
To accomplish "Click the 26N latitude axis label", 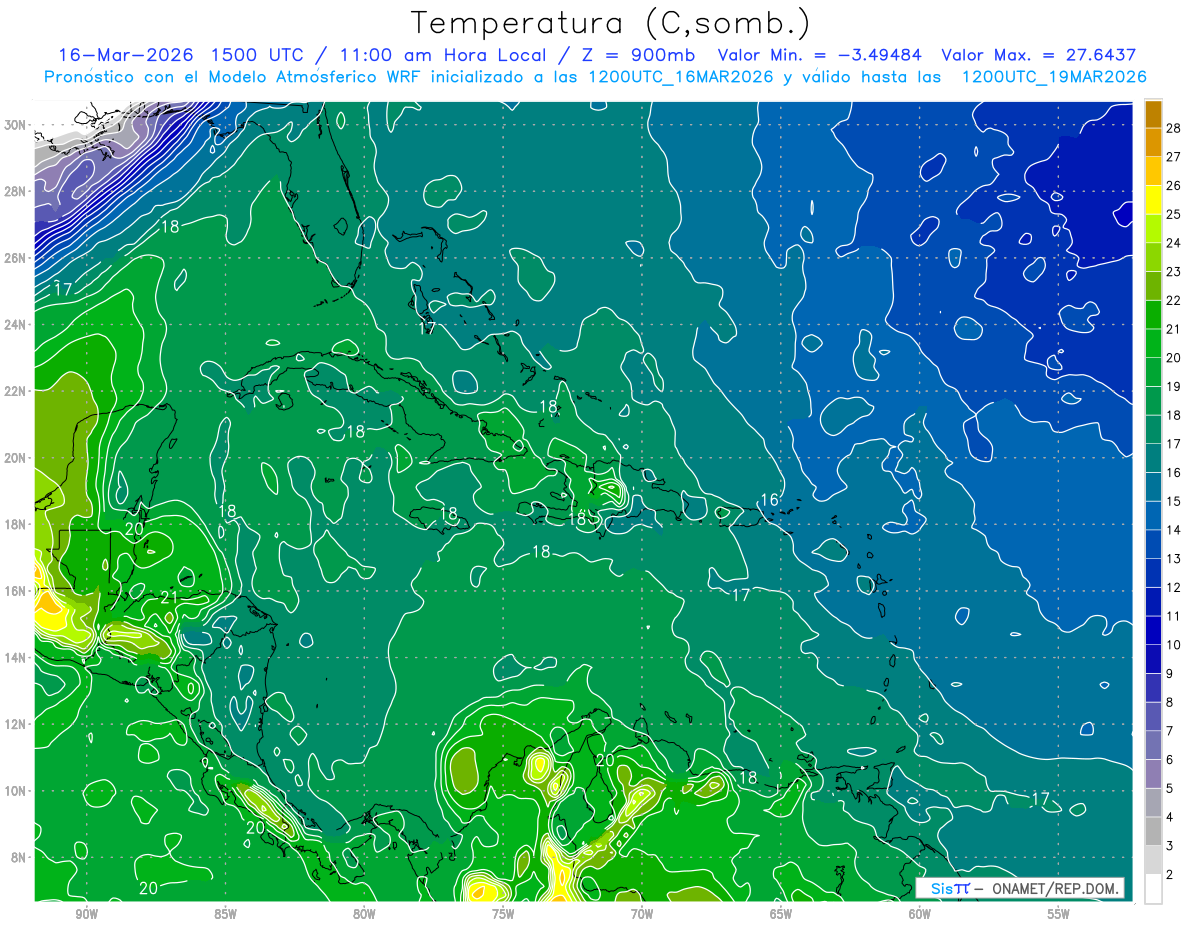I will [16, 258].
